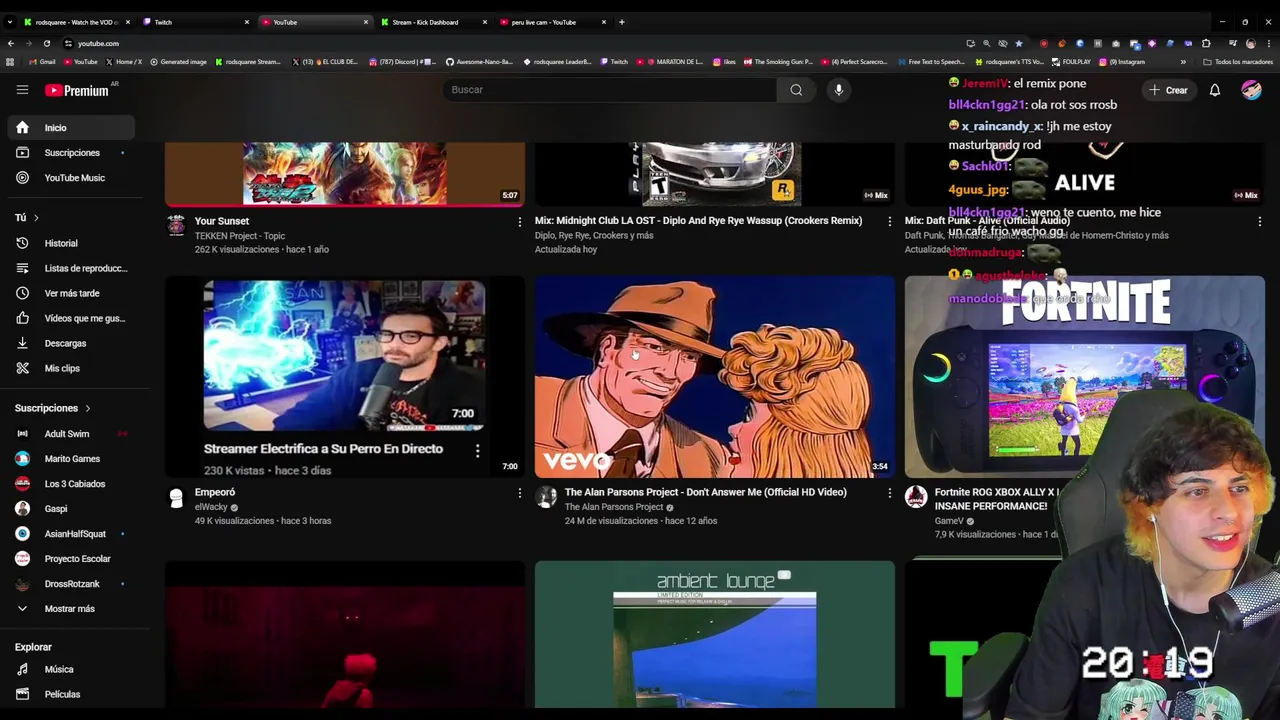Screen dimensions: 1280x720
Task: Click elWacky channel name
Action: (x=211, y=507)
